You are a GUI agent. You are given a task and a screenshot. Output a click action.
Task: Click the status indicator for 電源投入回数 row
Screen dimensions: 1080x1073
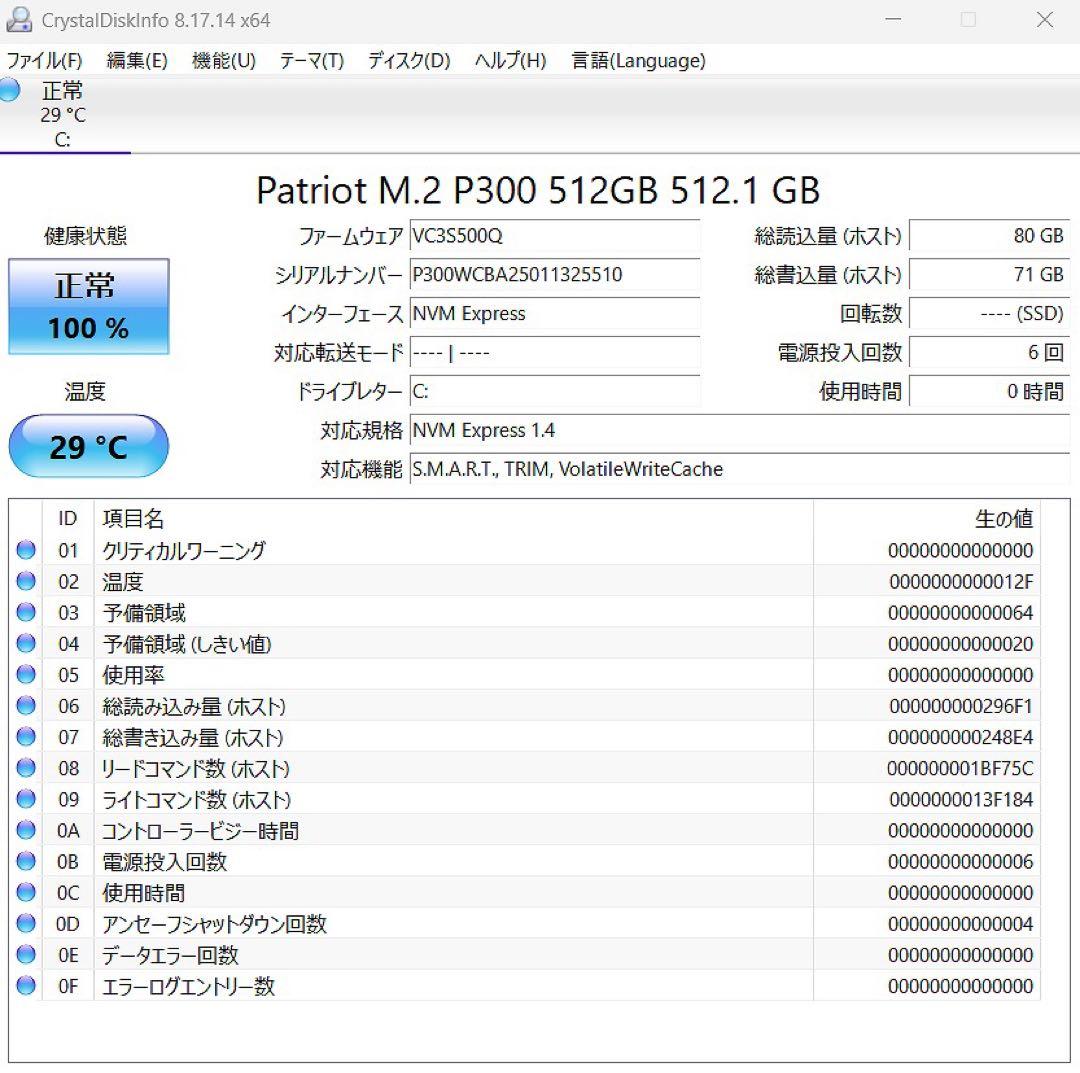click(x=25, y=861)
